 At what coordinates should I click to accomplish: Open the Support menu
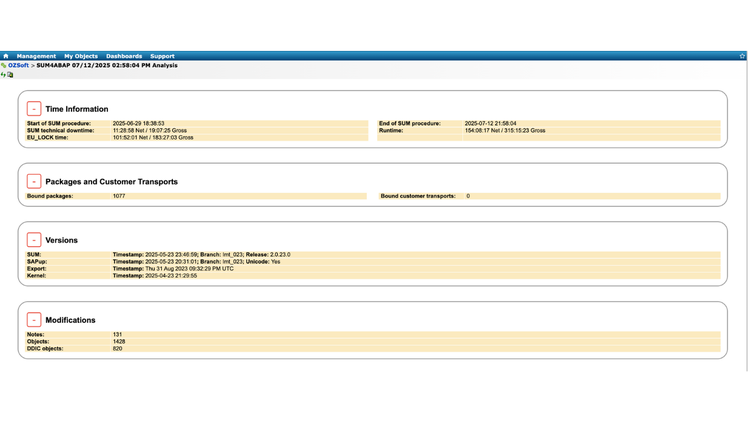162,56
